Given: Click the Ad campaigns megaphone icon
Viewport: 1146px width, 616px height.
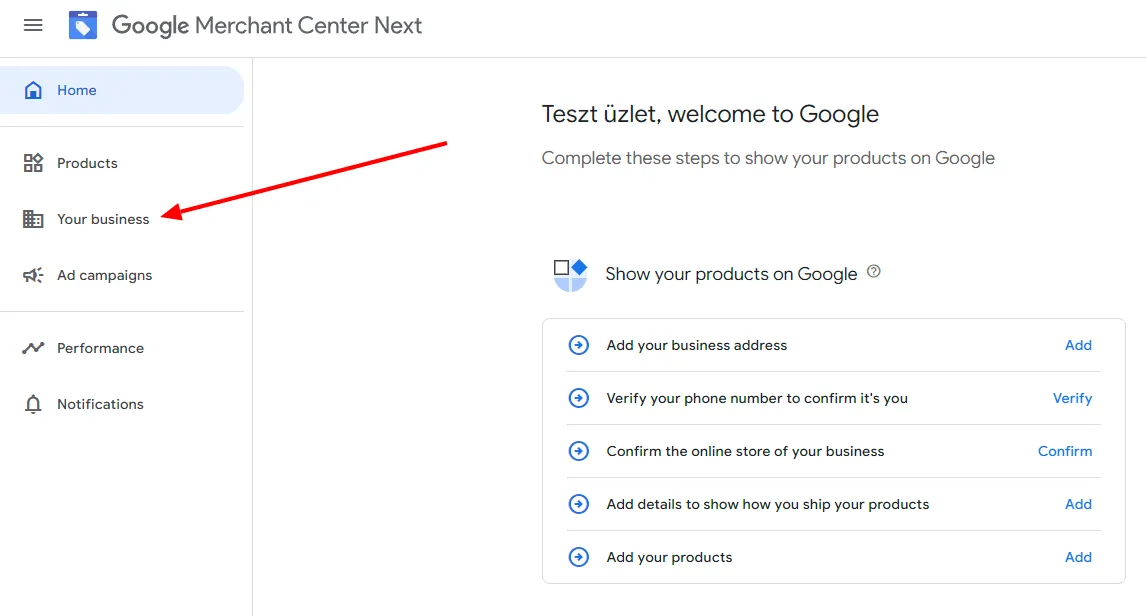Looking at the screenshot, I should pyautogui.click(x=33, y=275).
